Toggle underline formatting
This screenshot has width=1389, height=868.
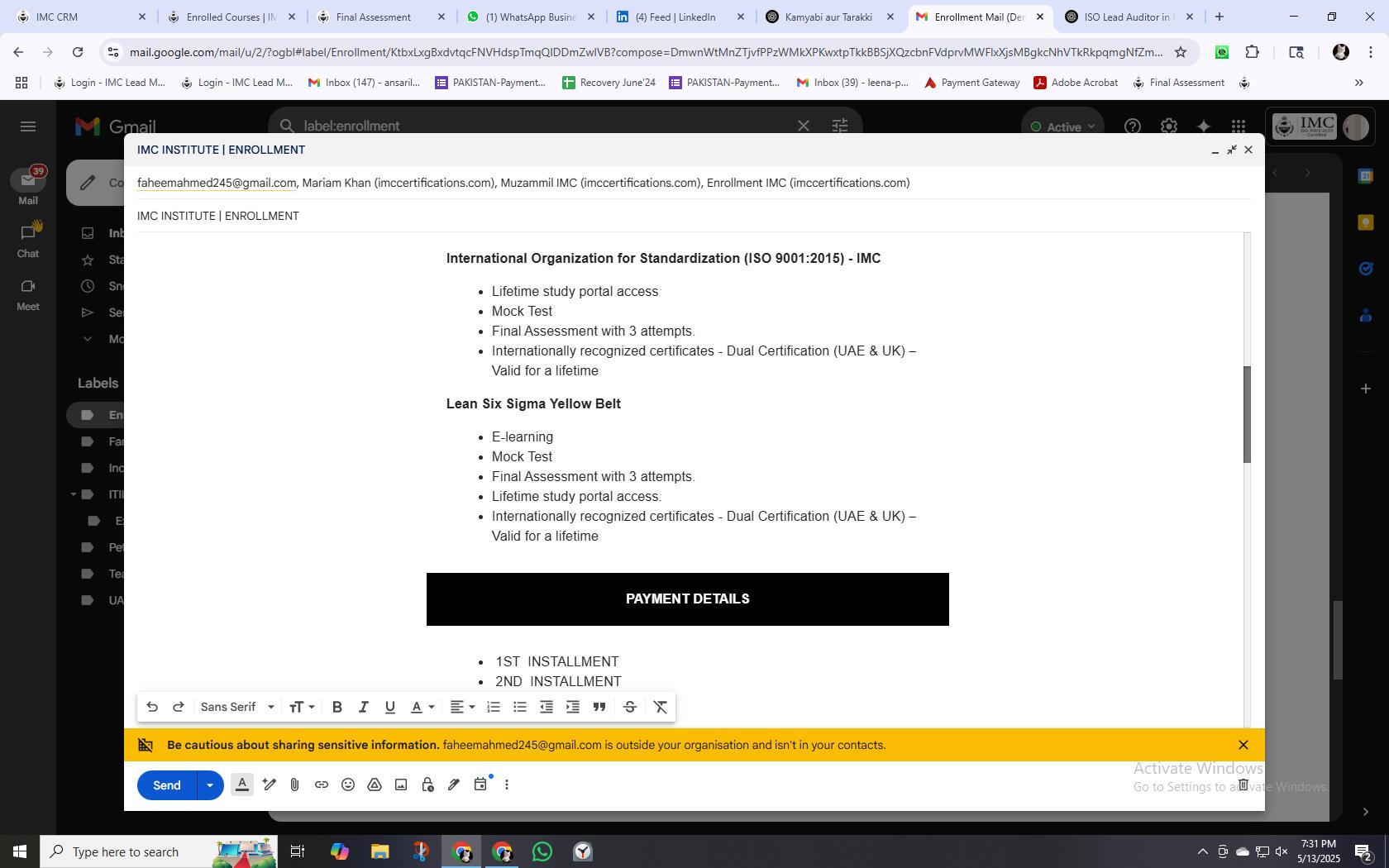point(389,707)
